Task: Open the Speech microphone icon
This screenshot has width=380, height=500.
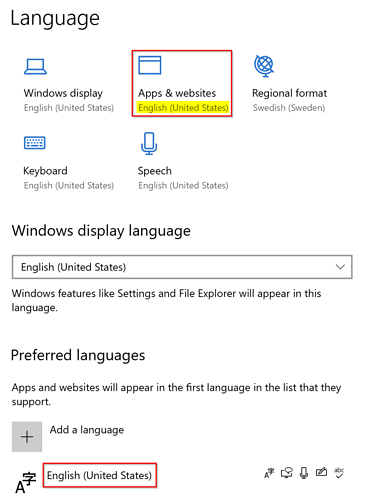Action: [149, 144]
